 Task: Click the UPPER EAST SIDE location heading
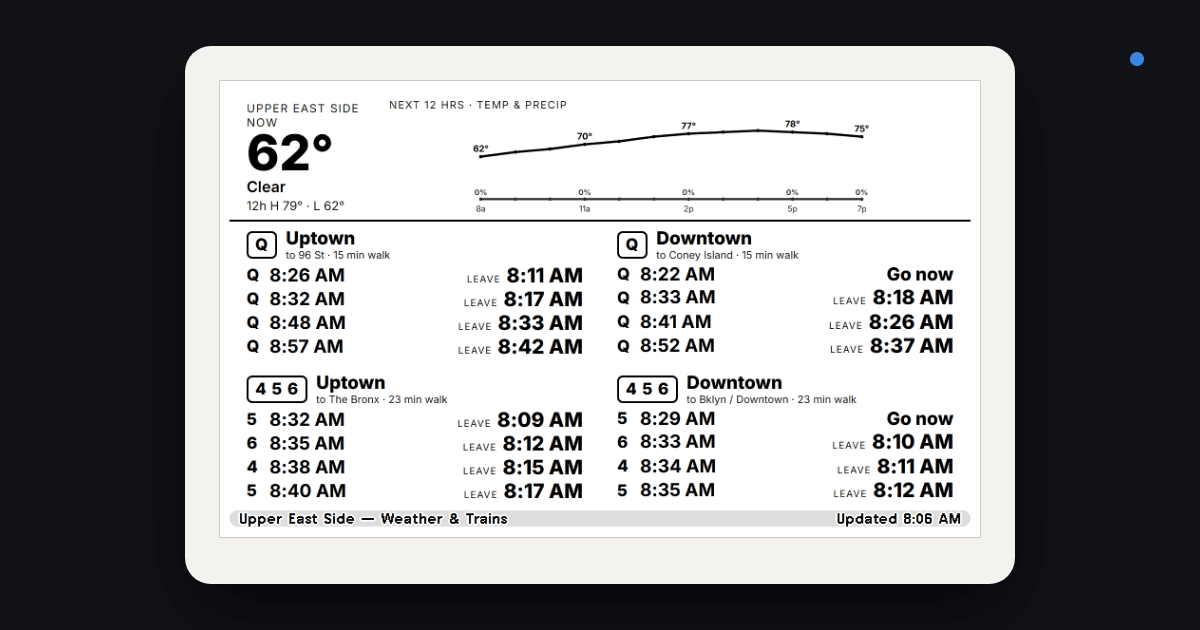[x=303, y=109]
